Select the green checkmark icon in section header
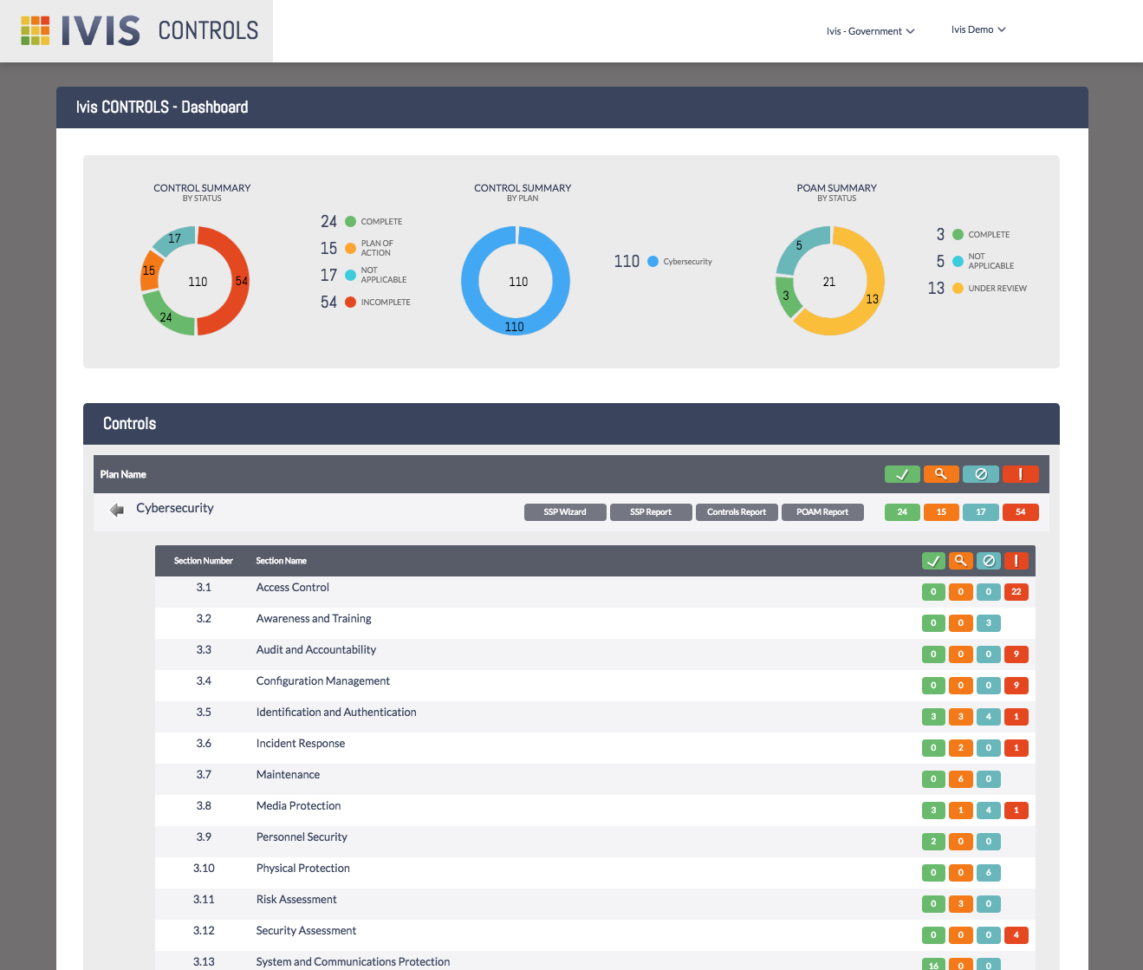 [x=933, y=560]
